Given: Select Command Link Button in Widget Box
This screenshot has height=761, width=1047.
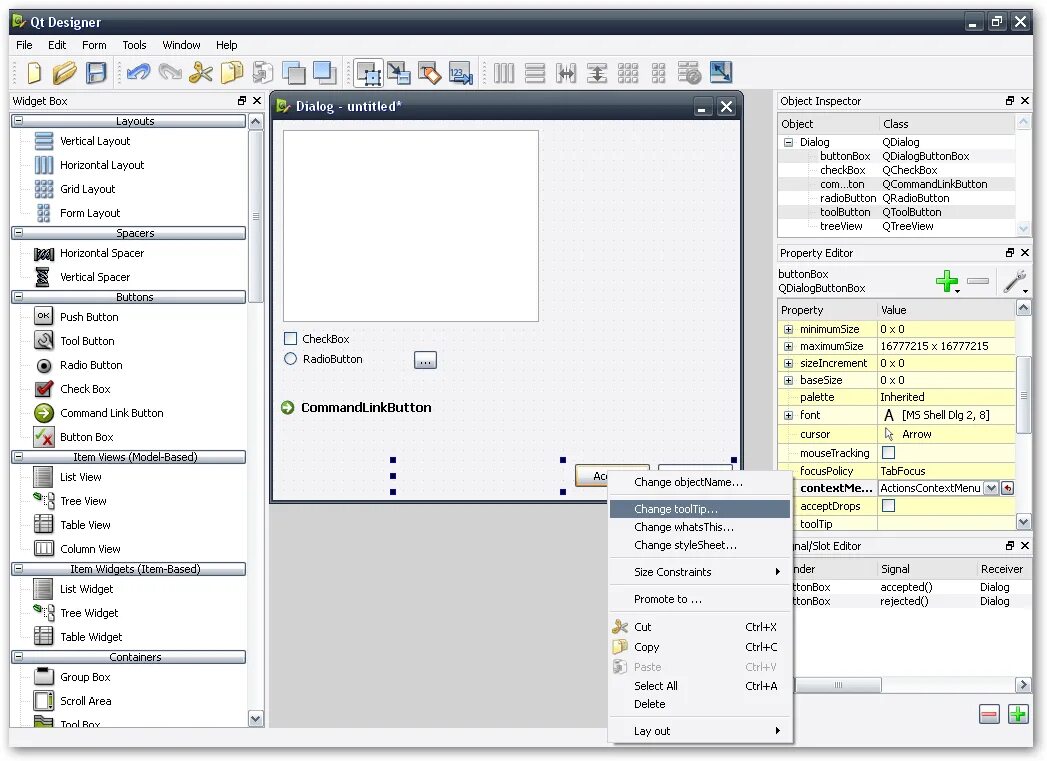Looking at the screenshot, I should point(112,413).
